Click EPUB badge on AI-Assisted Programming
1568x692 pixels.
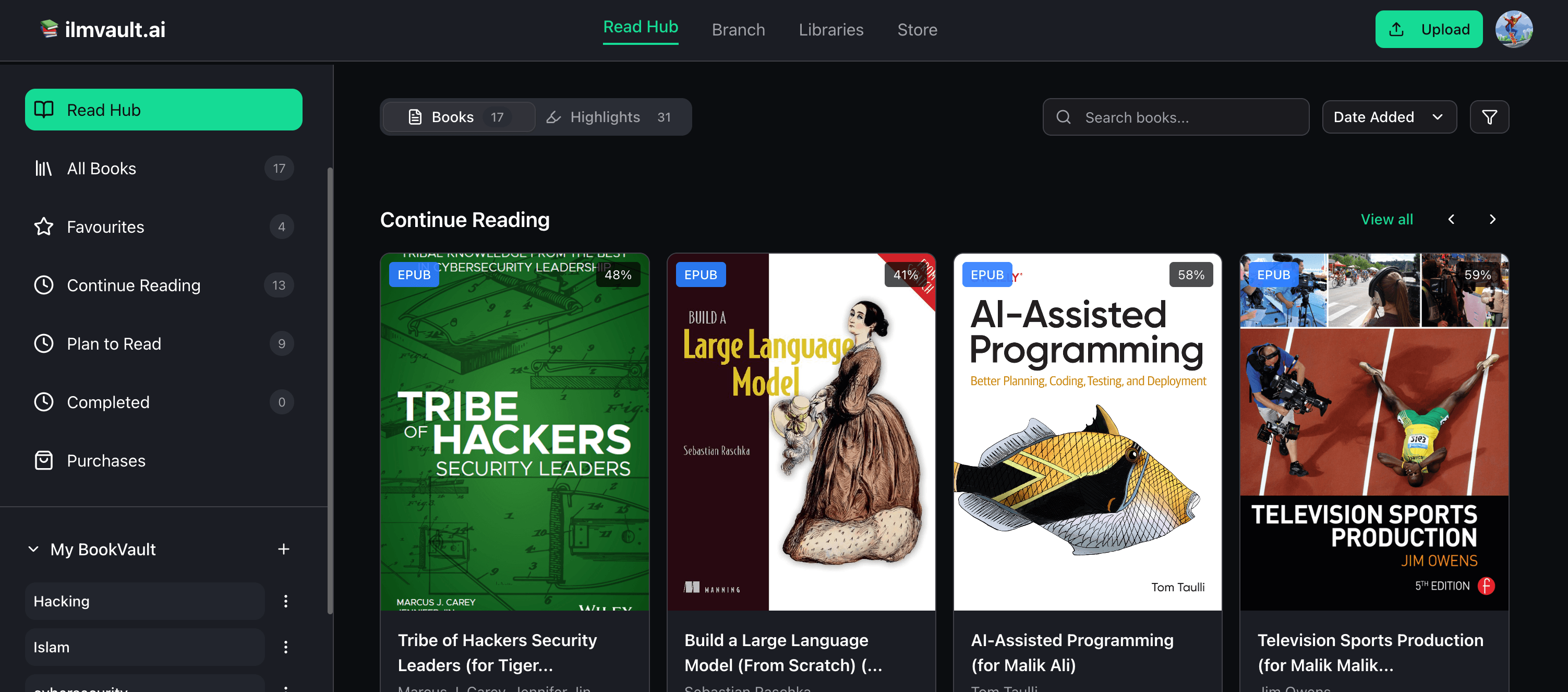(987, 275)
